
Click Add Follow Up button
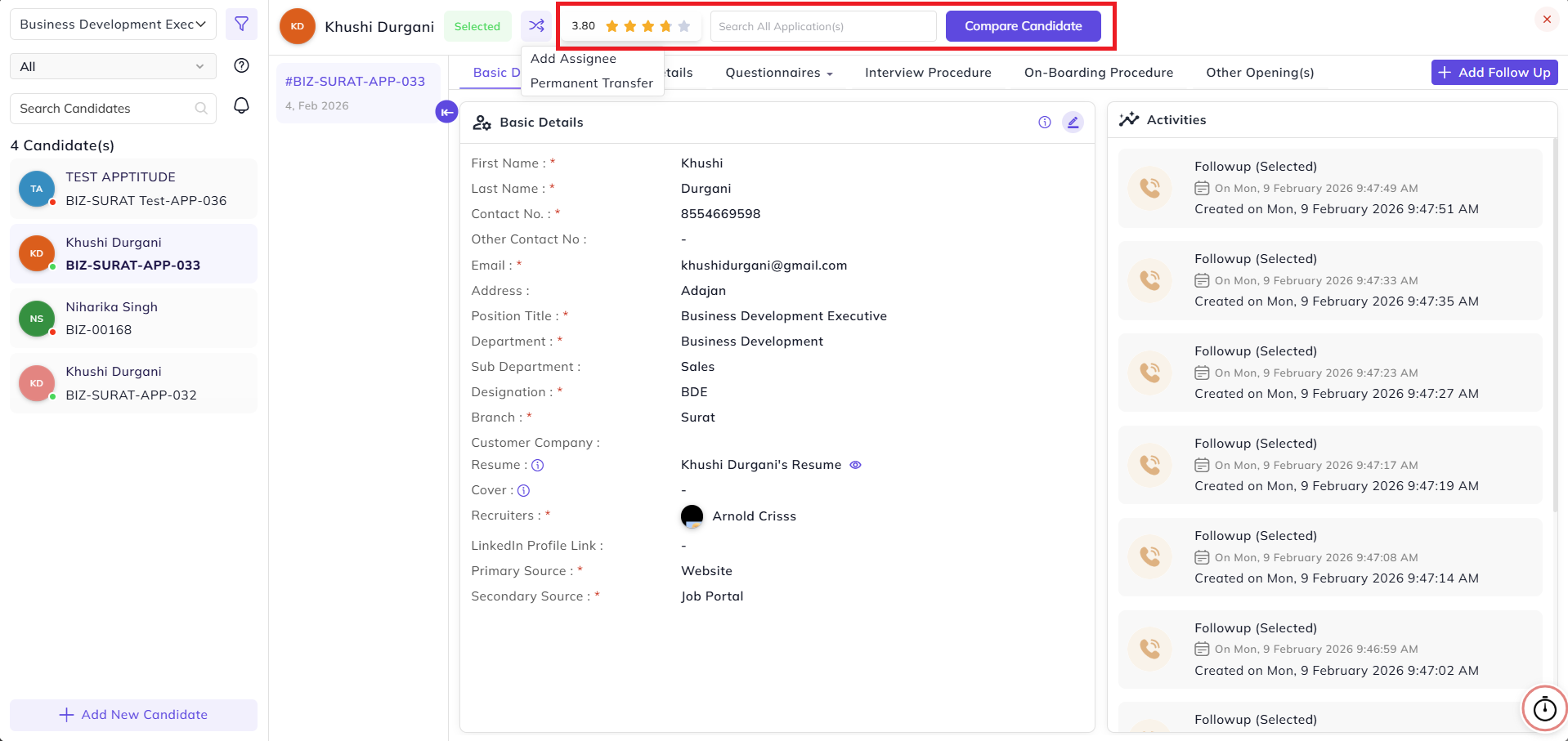[1494, 73]
